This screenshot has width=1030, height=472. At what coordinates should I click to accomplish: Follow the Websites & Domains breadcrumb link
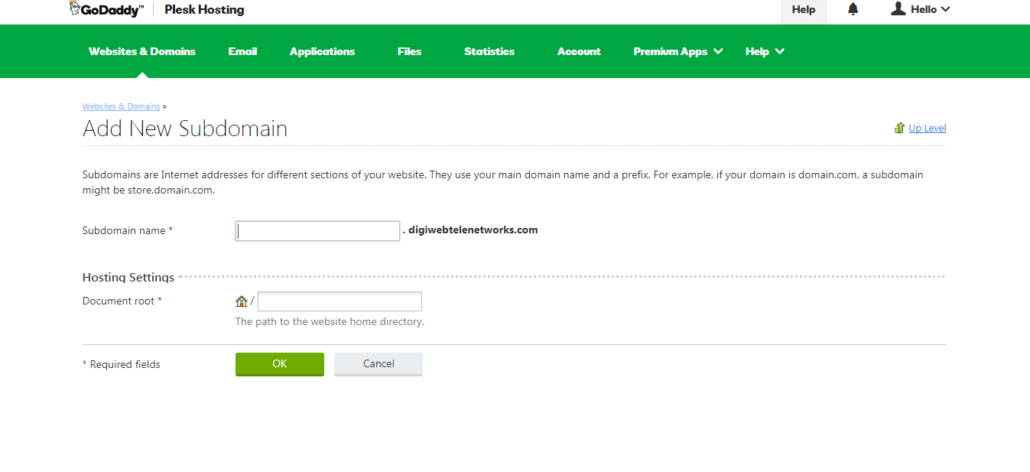(121, 106)
